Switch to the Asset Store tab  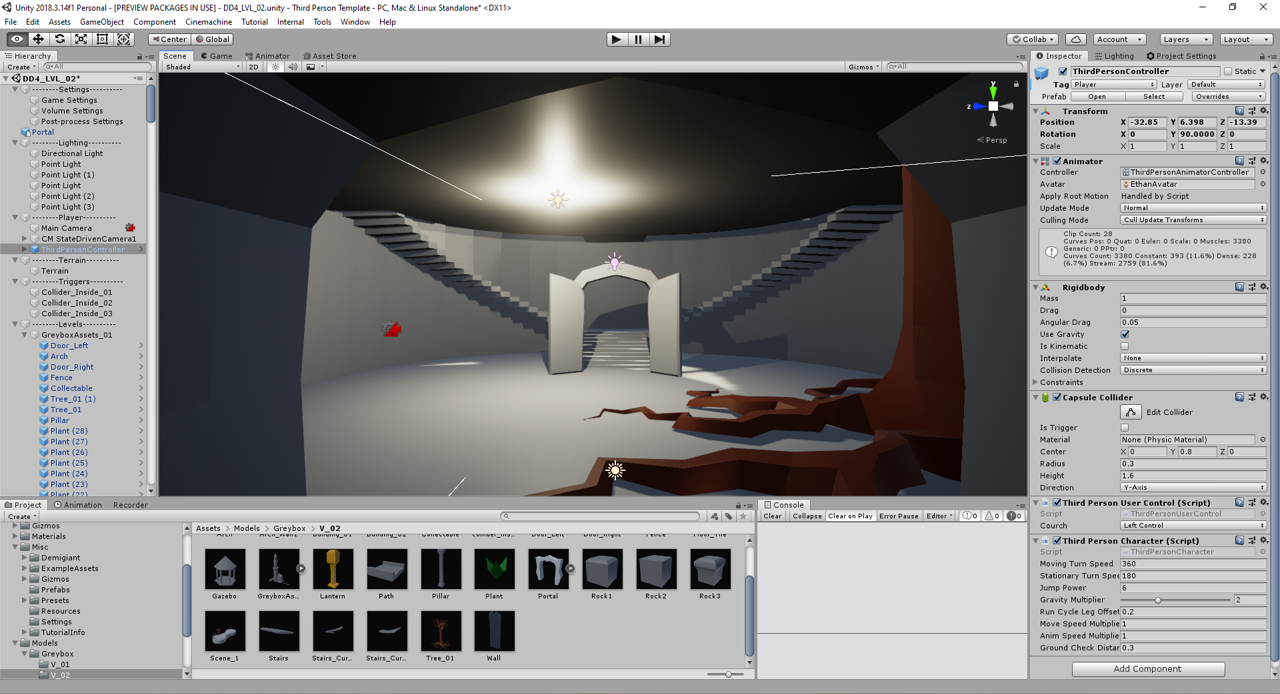coord(329,56)
